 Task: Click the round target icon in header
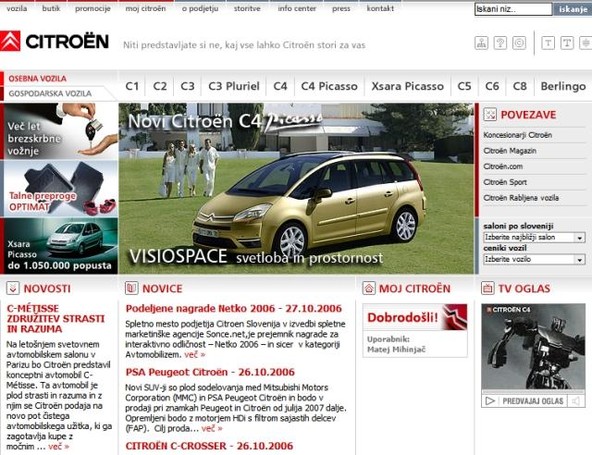point(519,43)
